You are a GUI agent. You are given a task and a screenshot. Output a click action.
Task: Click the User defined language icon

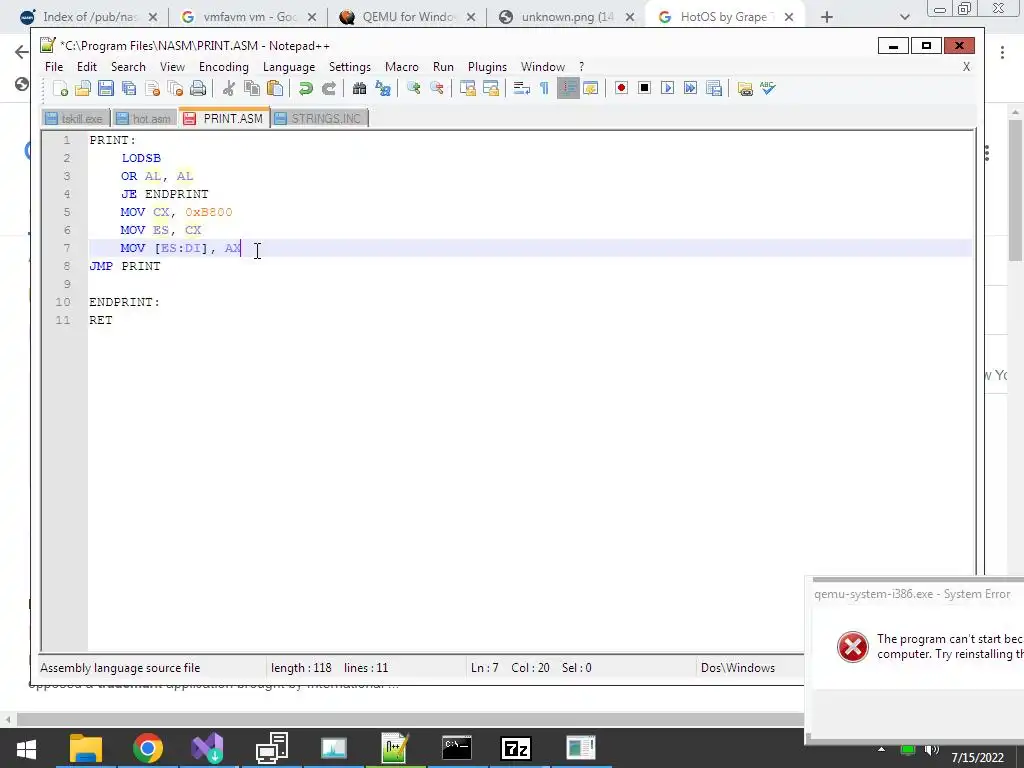(590, 88)
